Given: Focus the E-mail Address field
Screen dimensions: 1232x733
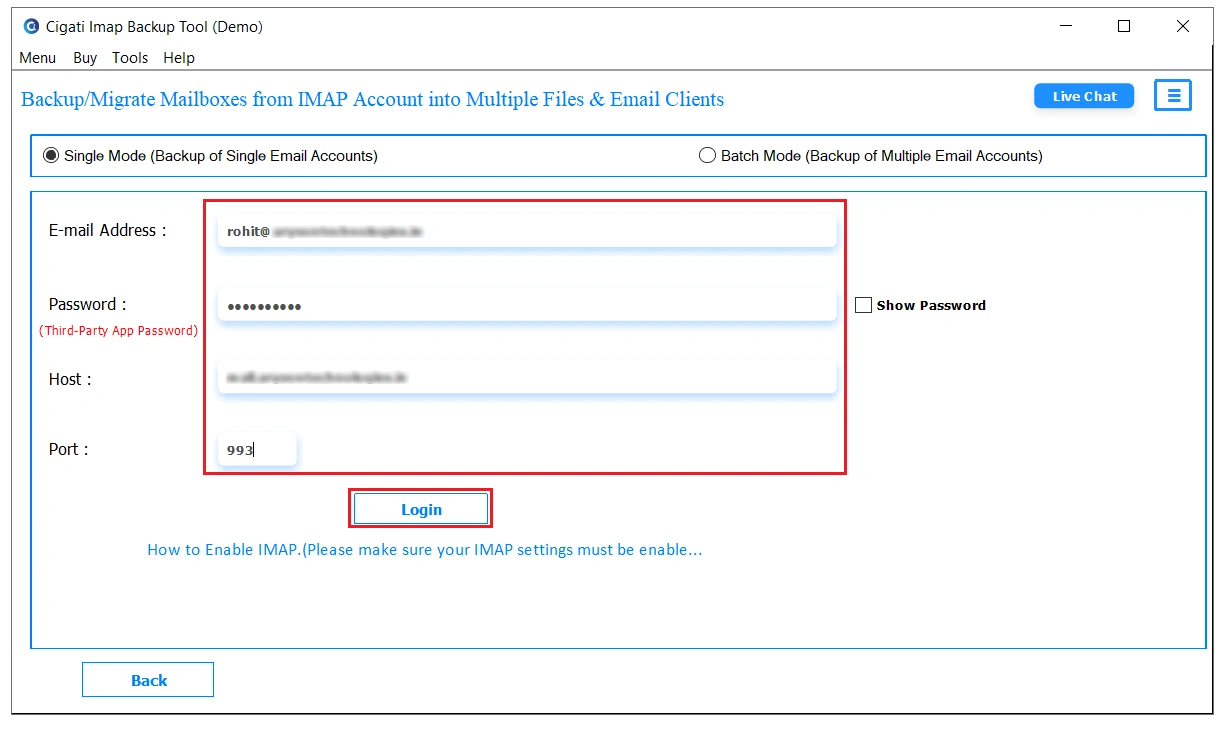Looking at the screenshot, I should pos(527,231).
